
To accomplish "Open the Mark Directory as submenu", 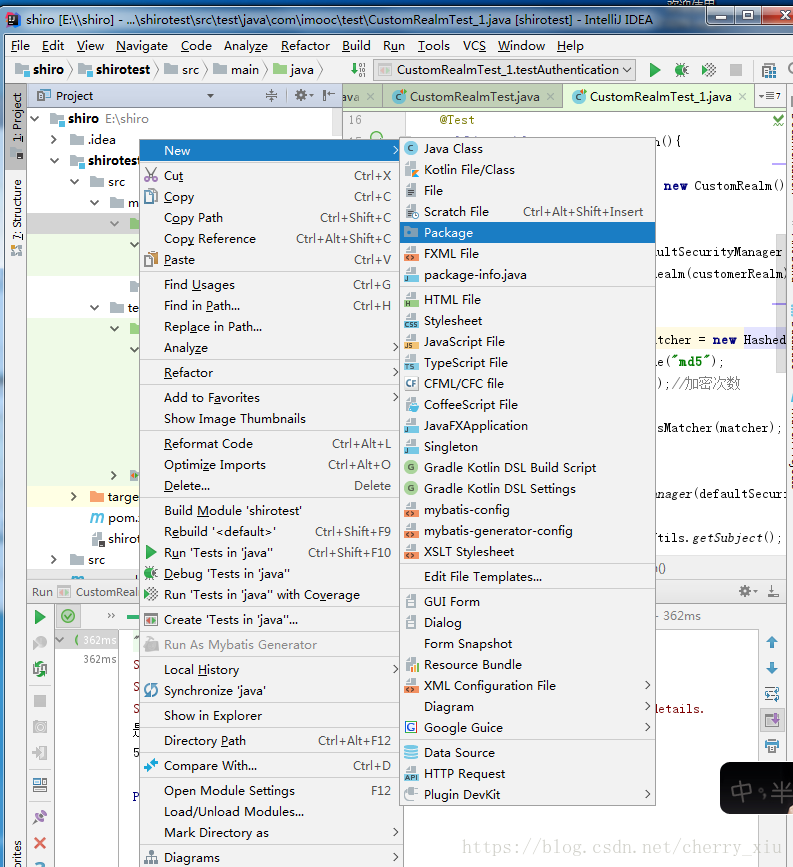I will pos(269,833).
